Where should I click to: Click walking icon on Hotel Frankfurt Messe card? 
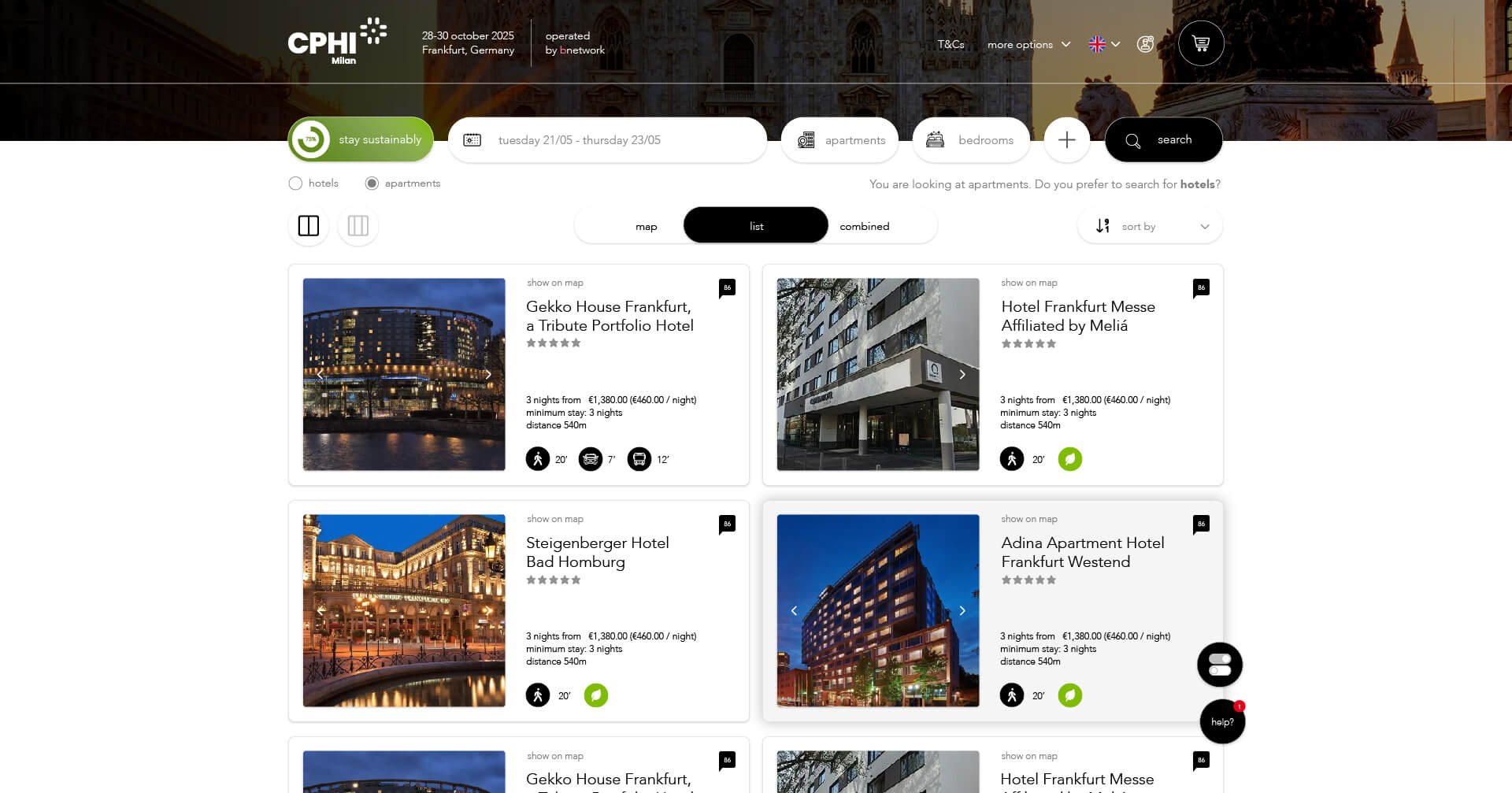[1012, 459]
